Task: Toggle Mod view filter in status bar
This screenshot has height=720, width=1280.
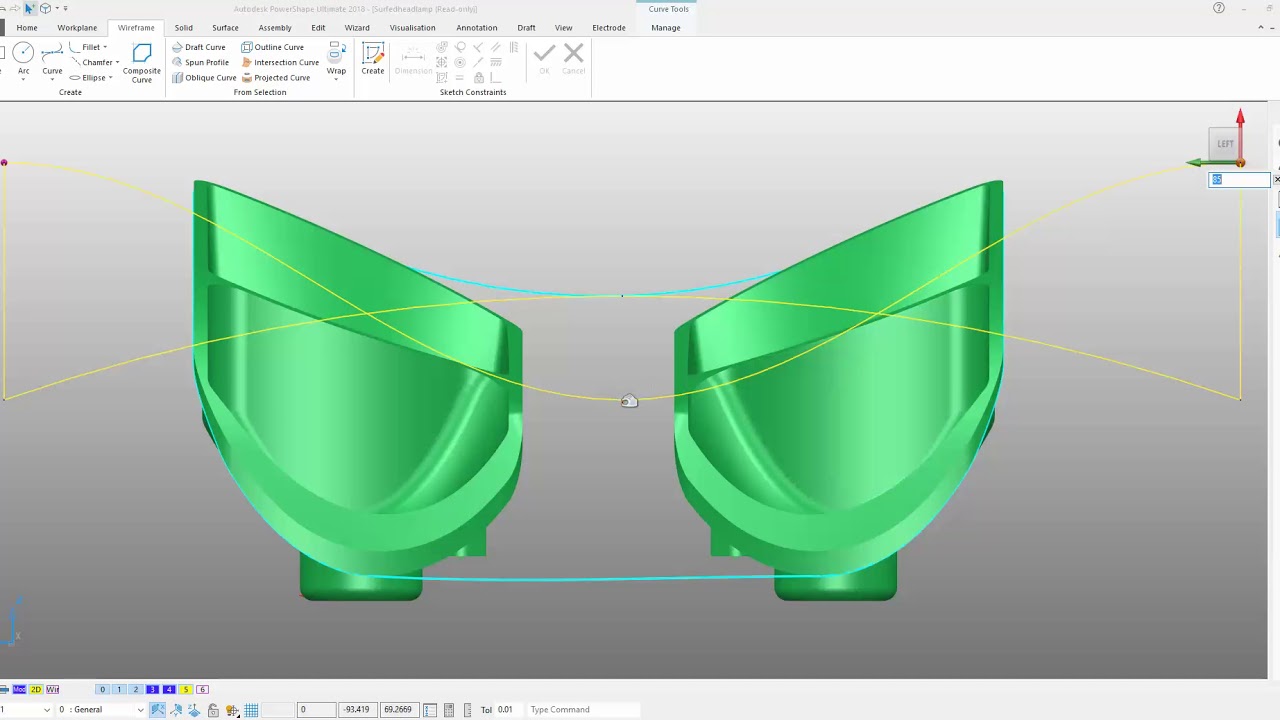Action: (x=19, y=689)
